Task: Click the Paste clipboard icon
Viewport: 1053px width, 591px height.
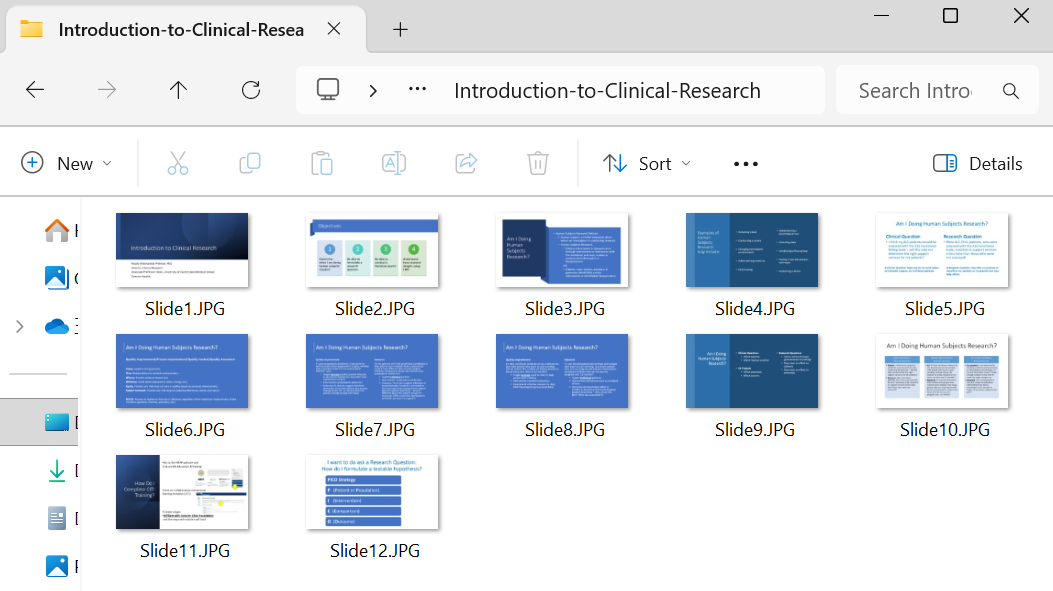Action: pyautogui.click(x=322, y=163)
